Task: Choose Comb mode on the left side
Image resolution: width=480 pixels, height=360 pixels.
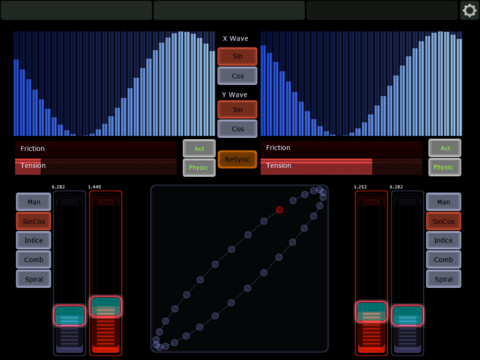Action: (33, 259)
